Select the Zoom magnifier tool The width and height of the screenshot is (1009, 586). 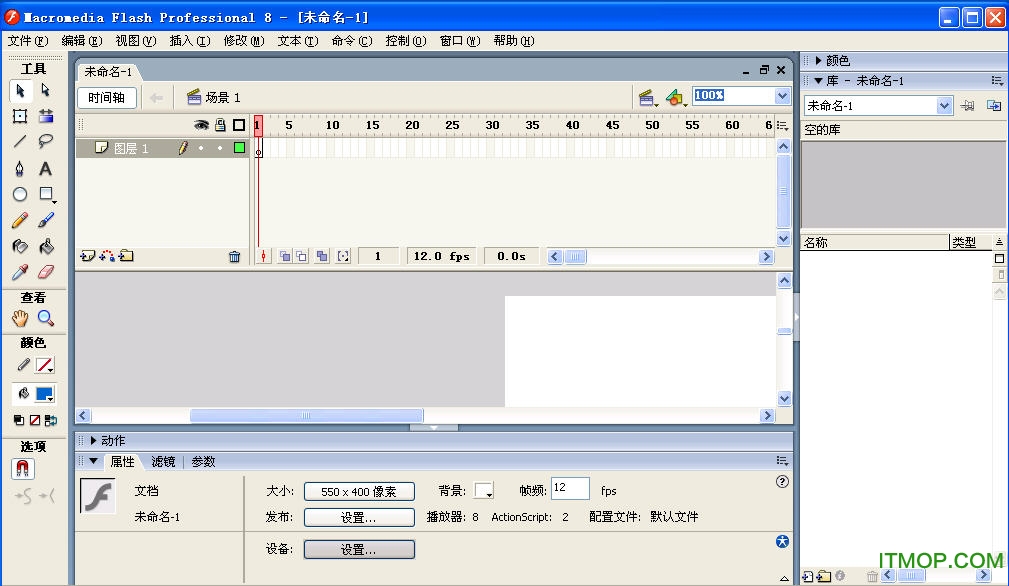click(46, 318)
